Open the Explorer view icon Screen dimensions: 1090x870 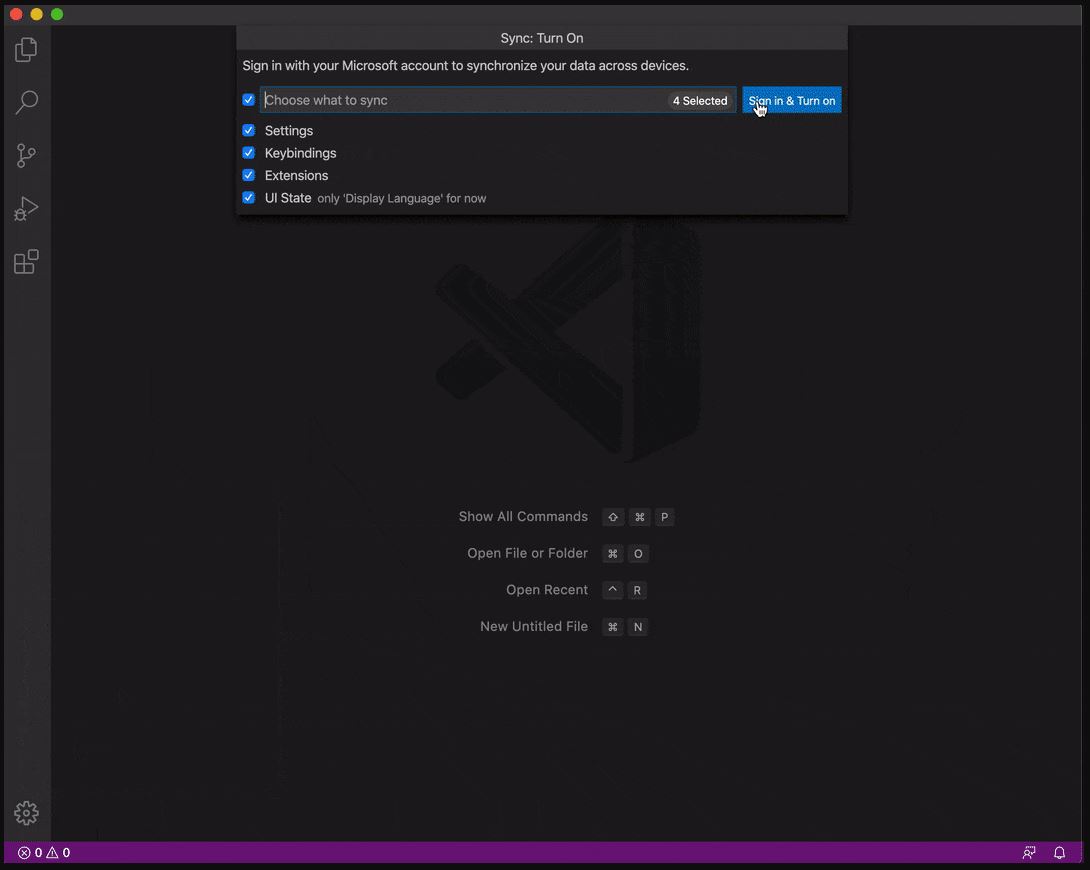coord(26,49)
